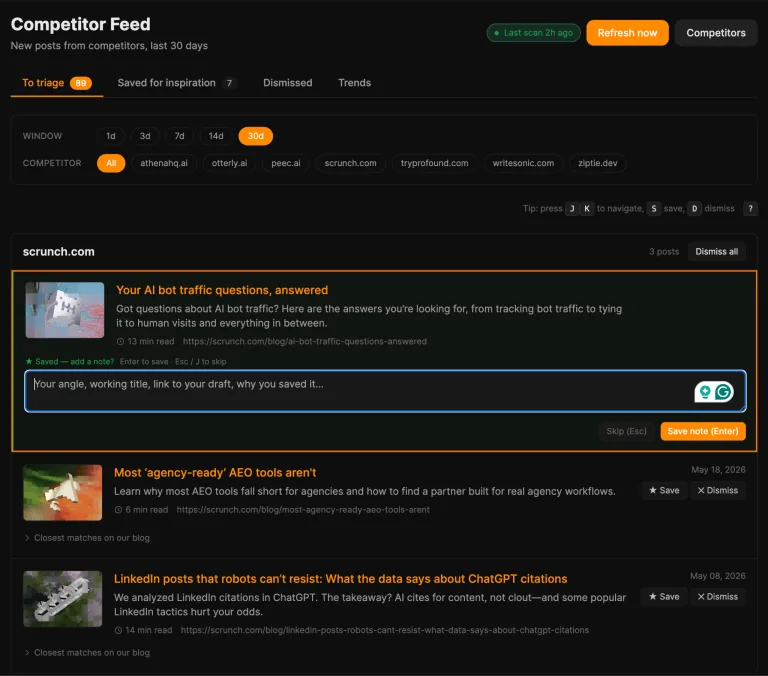Screen dimensions: 768x676
Task: Click Skip (Esc) button
Action: tap(626, 431)
